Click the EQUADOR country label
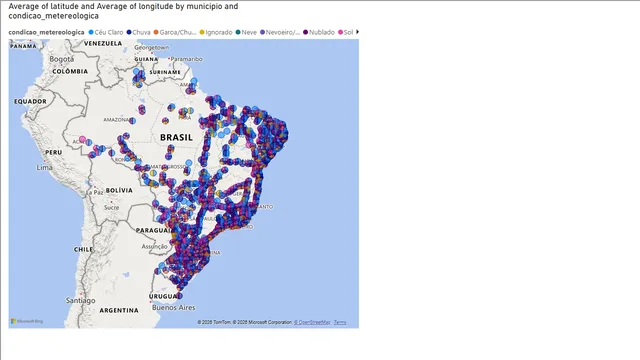The image size is (640, 360). tap(30, 101)
